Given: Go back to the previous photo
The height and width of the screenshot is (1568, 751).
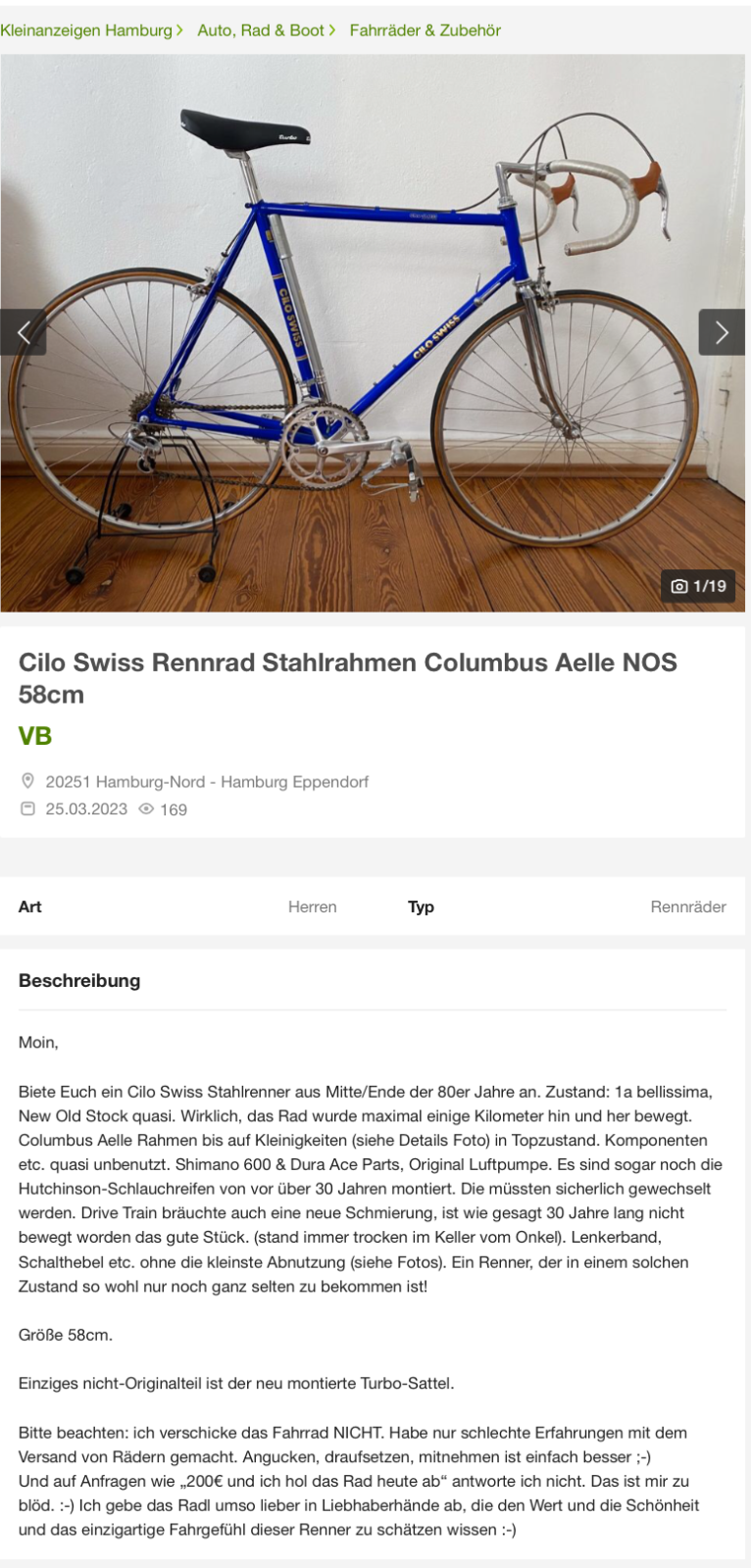Looking at the screenshot, I should [24, 332].
